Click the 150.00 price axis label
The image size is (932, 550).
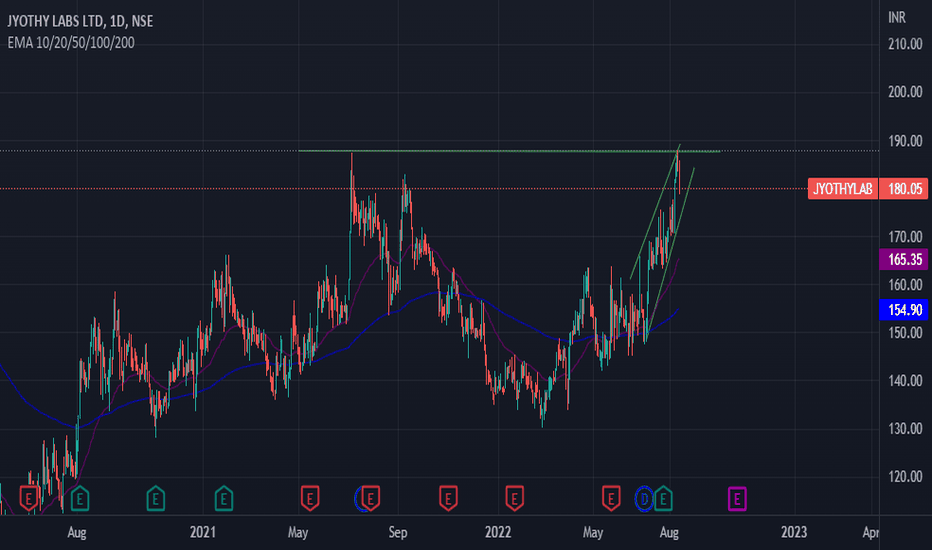pyautogui.click(x=905, y=333)
